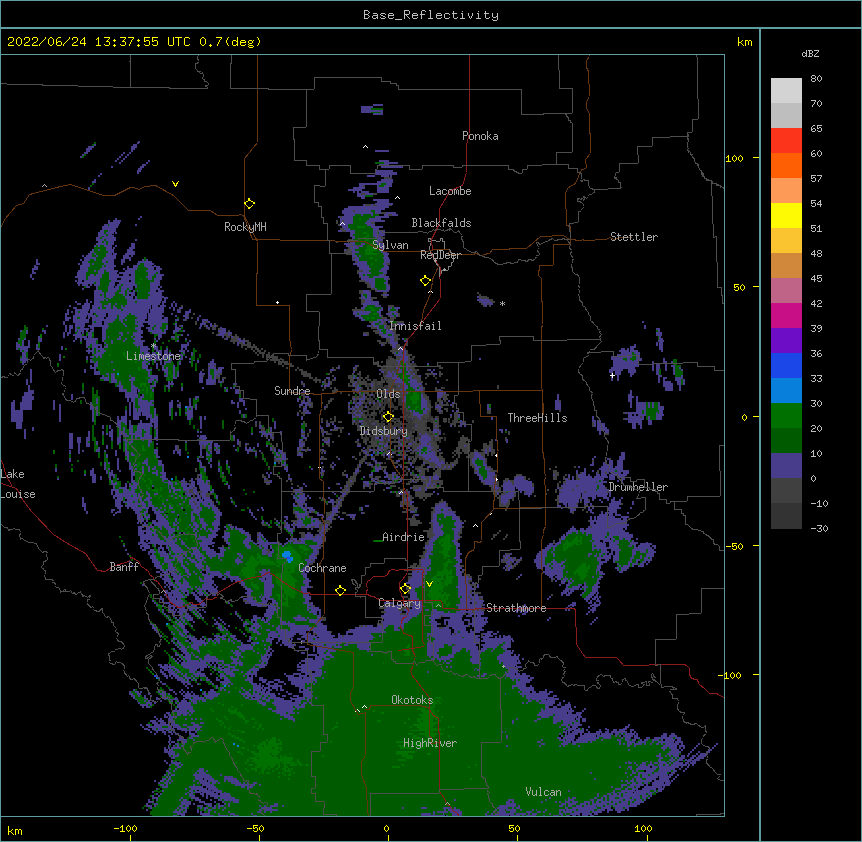
Task: Click the Blackfalds label
Action: click(441, 223)
